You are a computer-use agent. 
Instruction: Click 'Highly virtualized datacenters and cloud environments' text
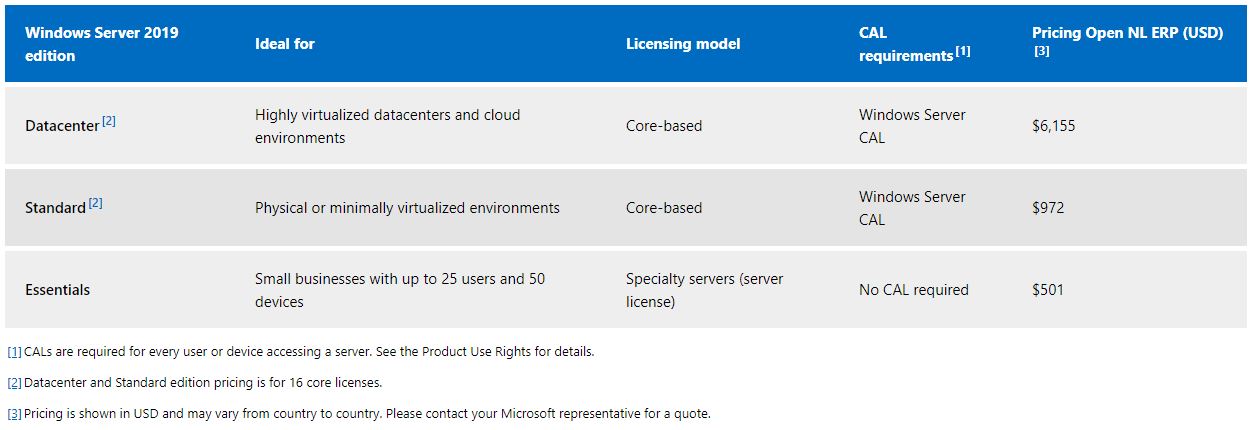tap(387, 126)
